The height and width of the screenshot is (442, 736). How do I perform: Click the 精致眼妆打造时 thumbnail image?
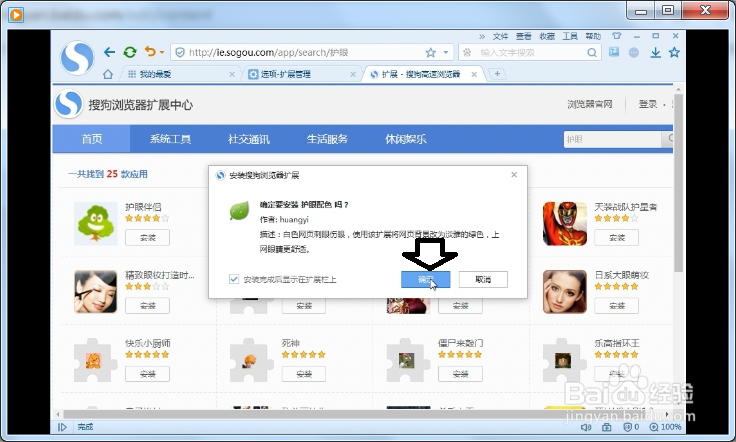tap(96, 291)
